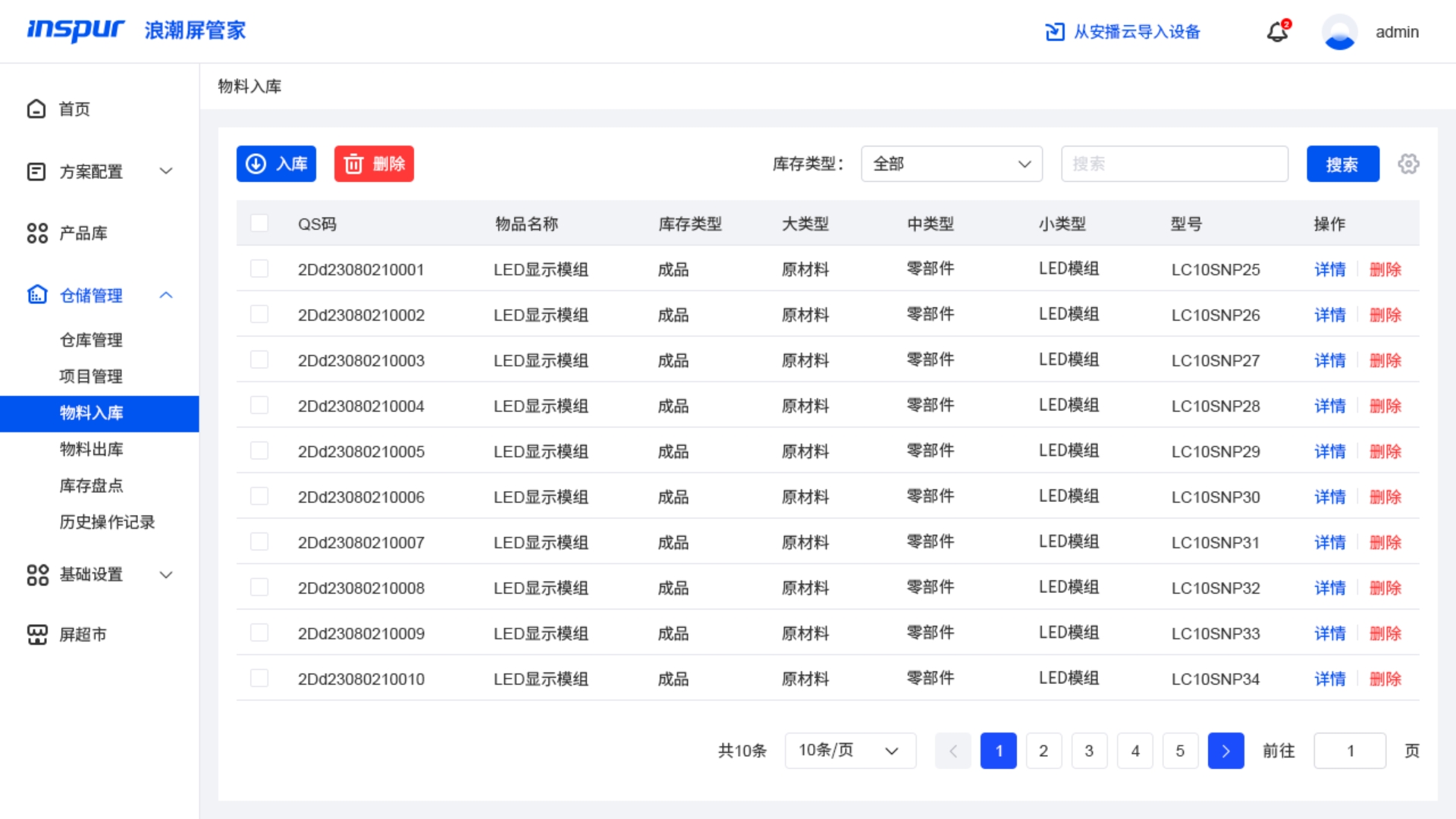Click current page 1 button
The image size is (1456, 819).
[x=998, y=751]
